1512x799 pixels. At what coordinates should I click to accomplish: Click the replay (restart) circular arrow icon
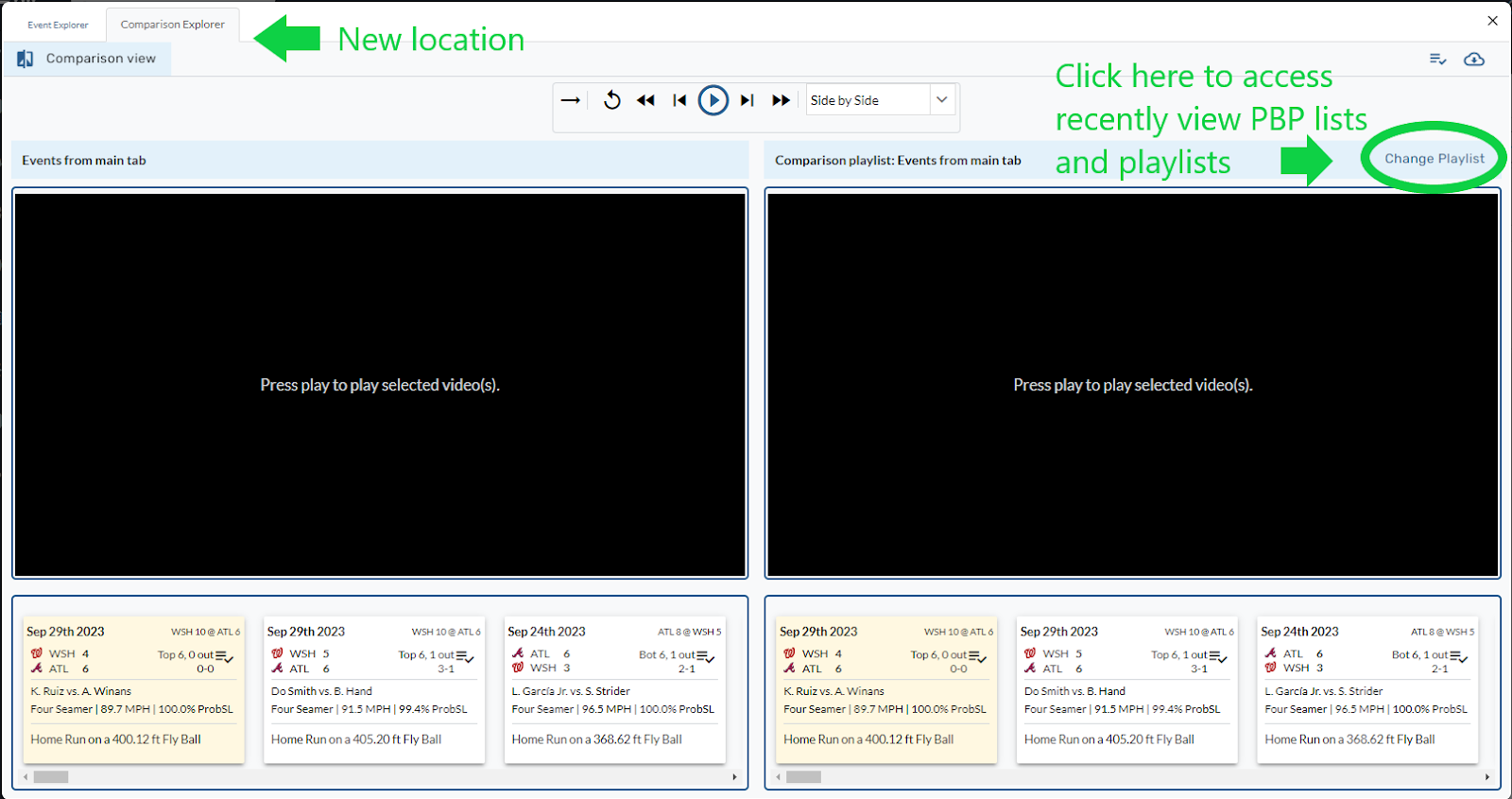pos(612,100)
